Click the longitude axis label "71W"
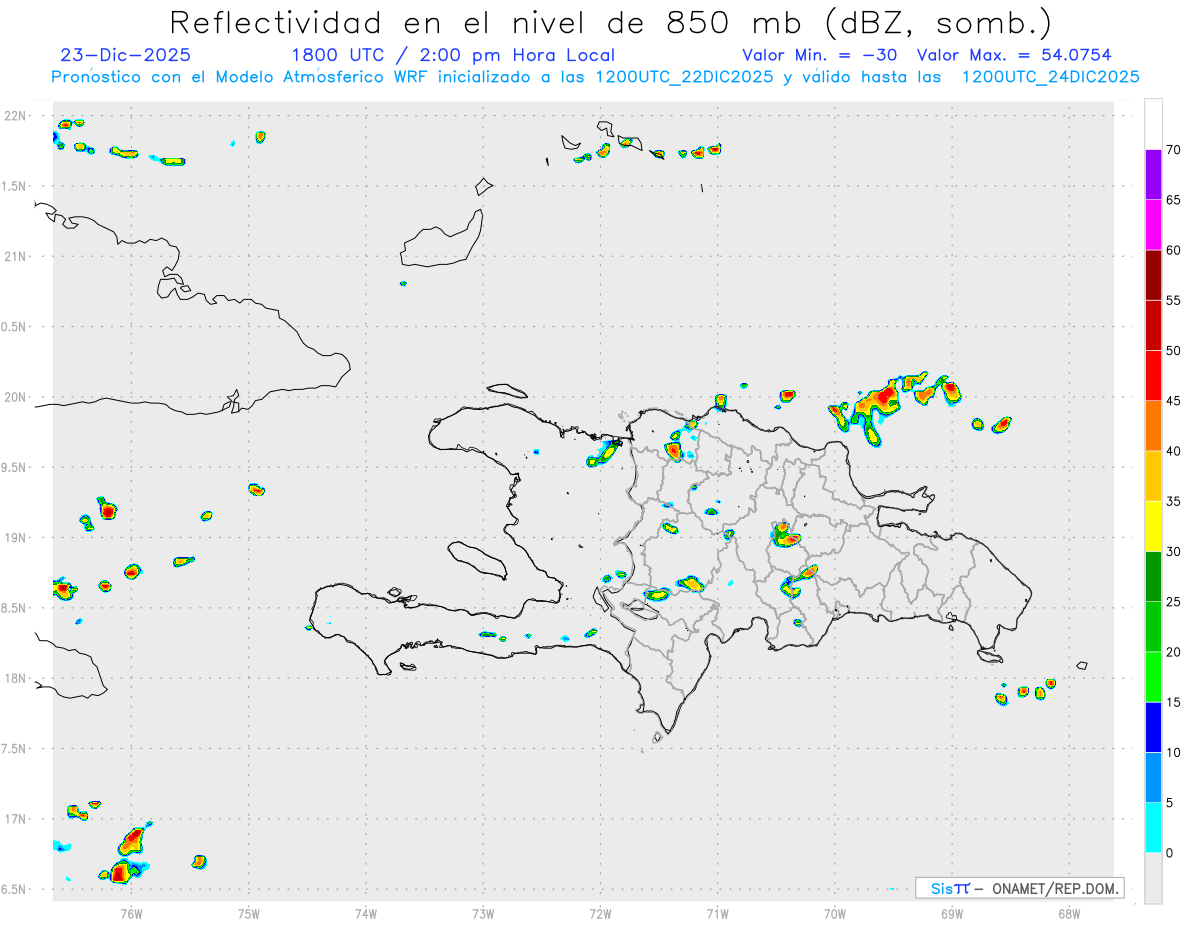The height and width of the screenshot is (927, 1200). pos(717,913)
